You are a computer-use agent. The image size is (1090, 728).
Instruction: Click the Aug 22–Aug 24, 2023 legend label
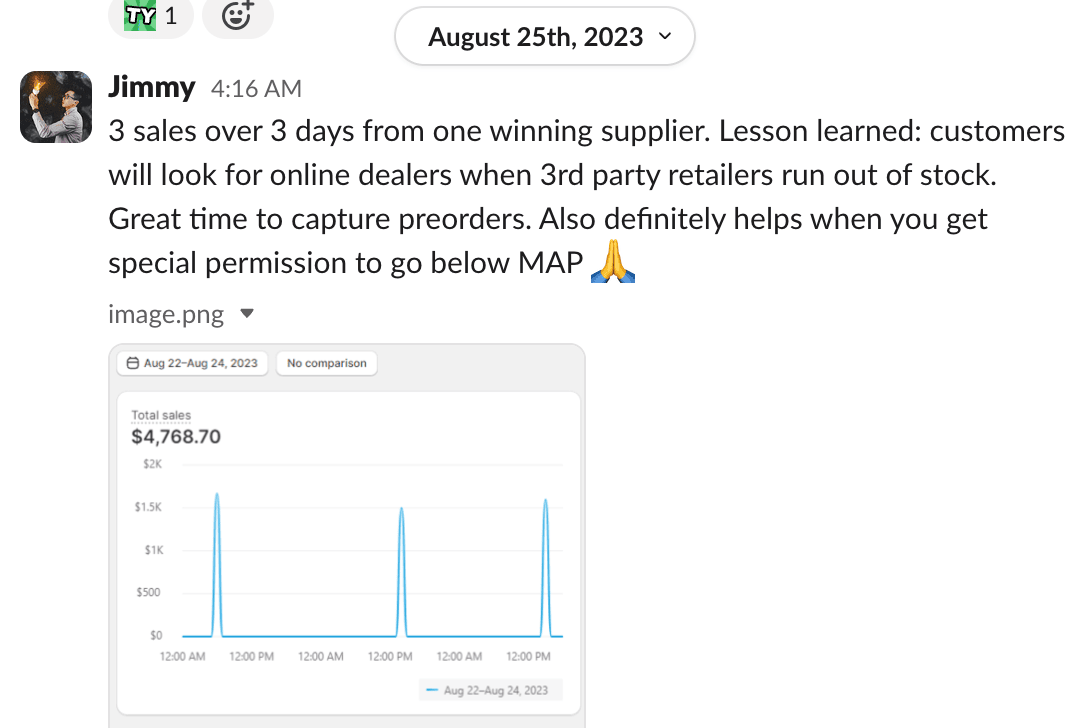coord(496,690)
